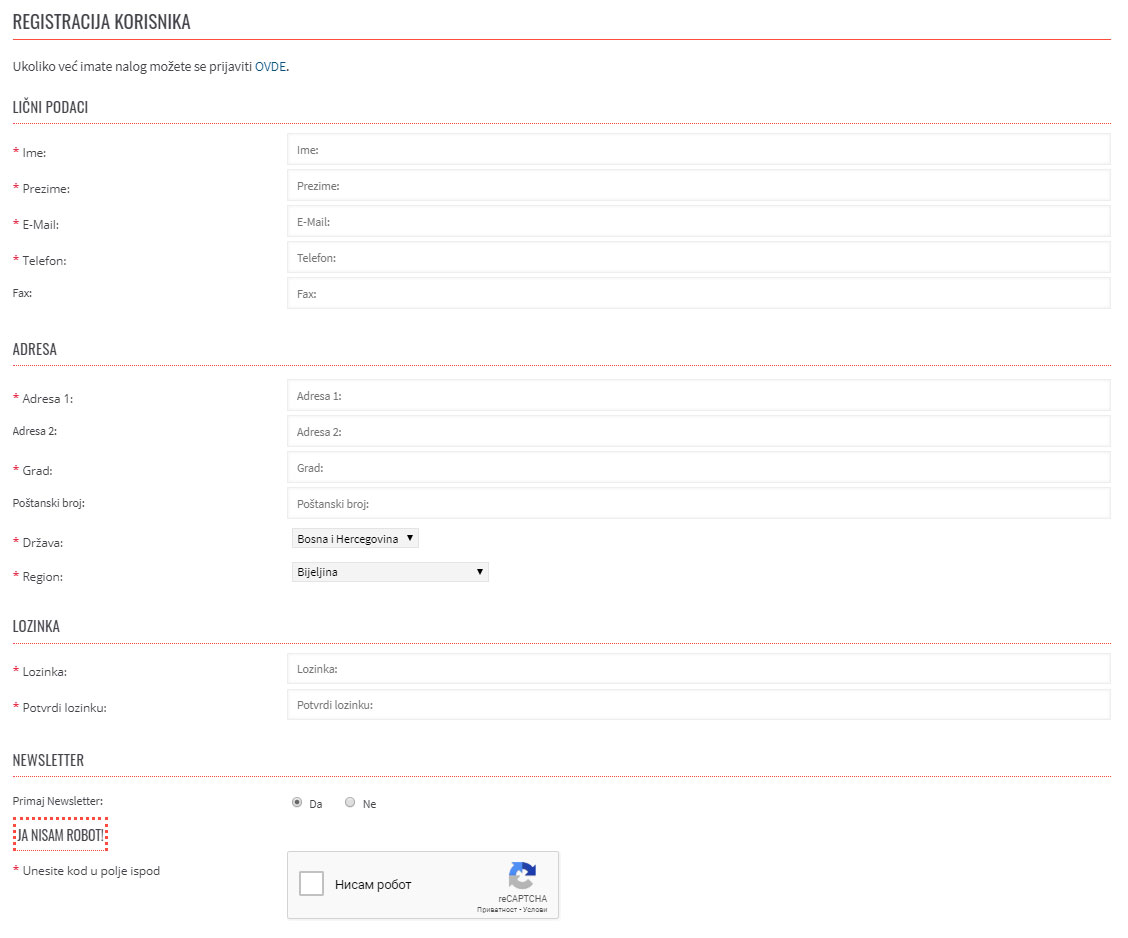Click the Telefon input field
Image resolution: width=1128 pixels, height=938 pixels.
pos(699,258)
